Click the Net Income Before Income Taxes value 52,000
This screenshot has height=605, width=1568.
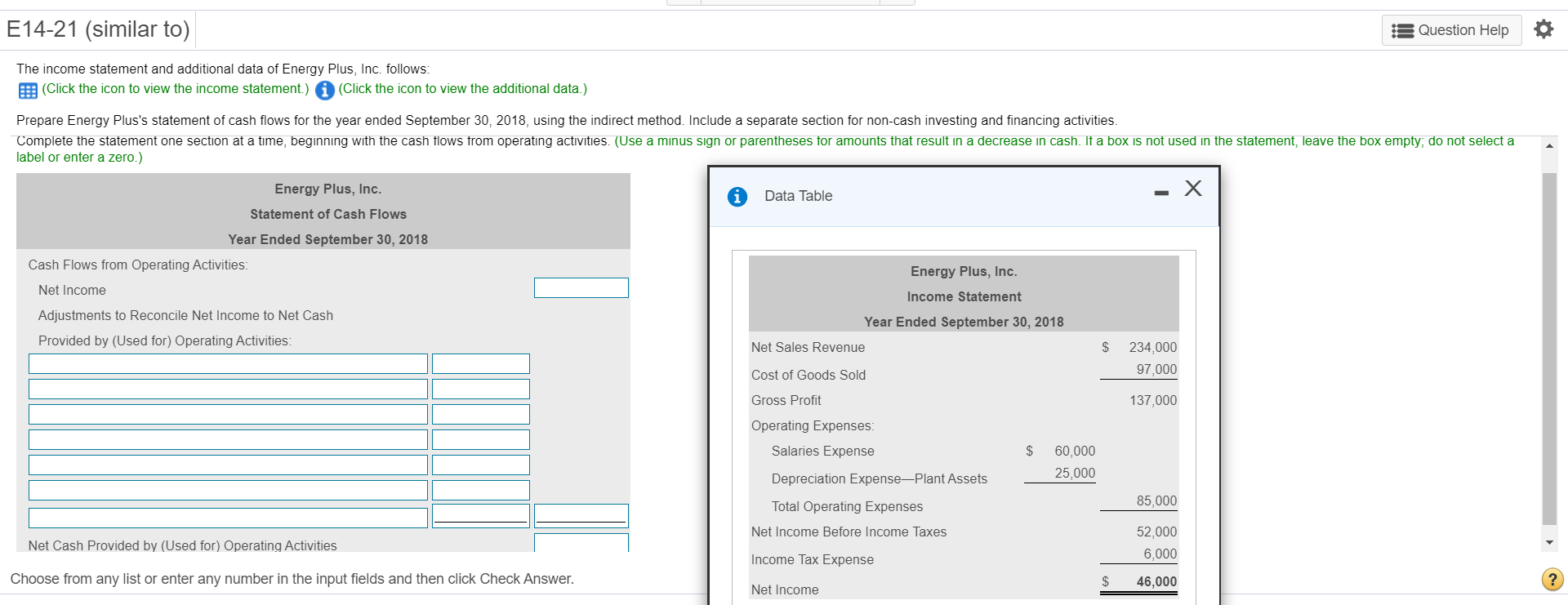click(x=1156, y=532)
